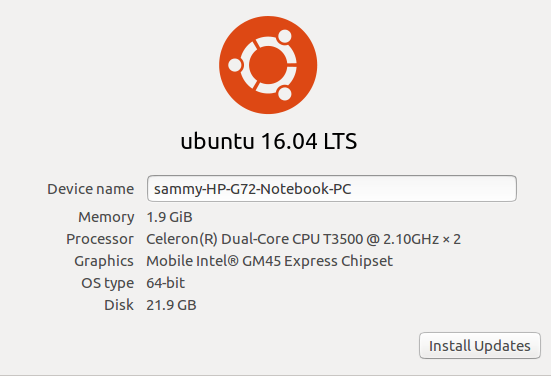This screenshot has width=551, height=376.
Task: Click the 'Graphics' label
Action: [104, 261]
